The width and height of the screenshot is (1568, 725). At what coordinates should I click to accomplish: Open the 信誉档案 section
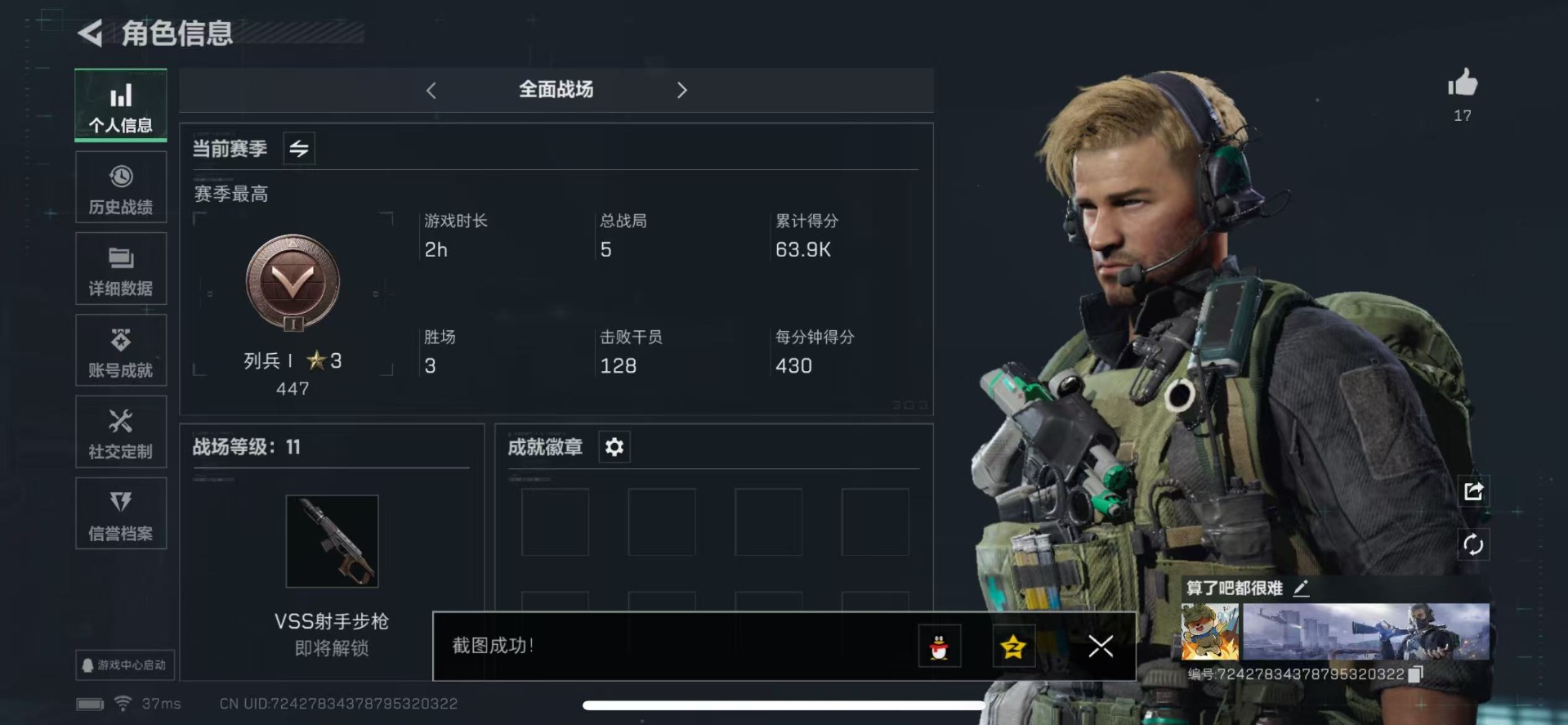click(x=121, y=514)
